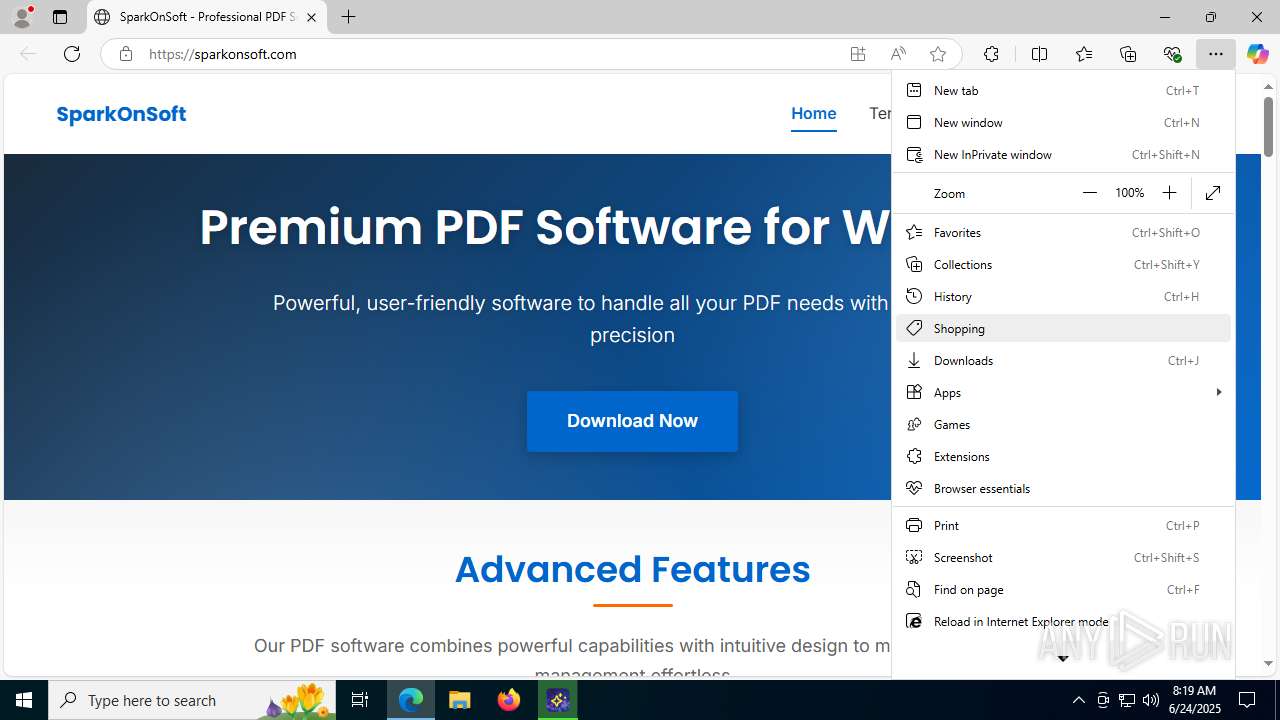The width and height of the screenshot is (1280, 720).
Task: Open File Explorer from taskbar
Action: point(460,700)
